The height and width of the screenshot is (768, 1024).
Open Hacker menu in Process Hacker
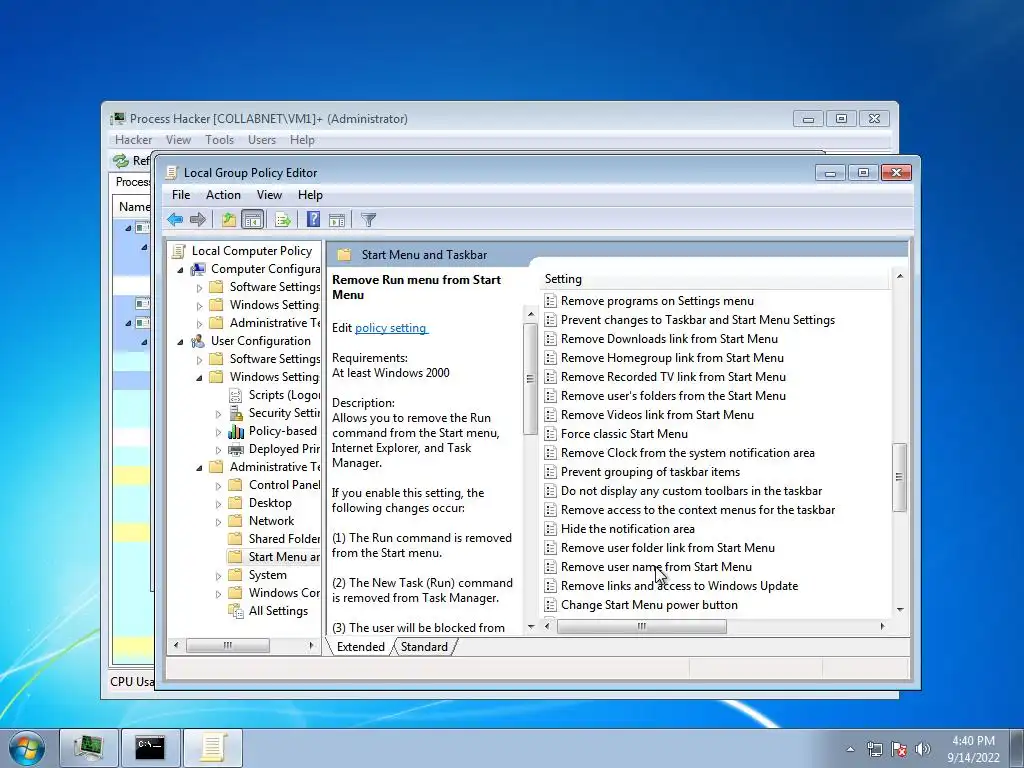click(133, 140)
